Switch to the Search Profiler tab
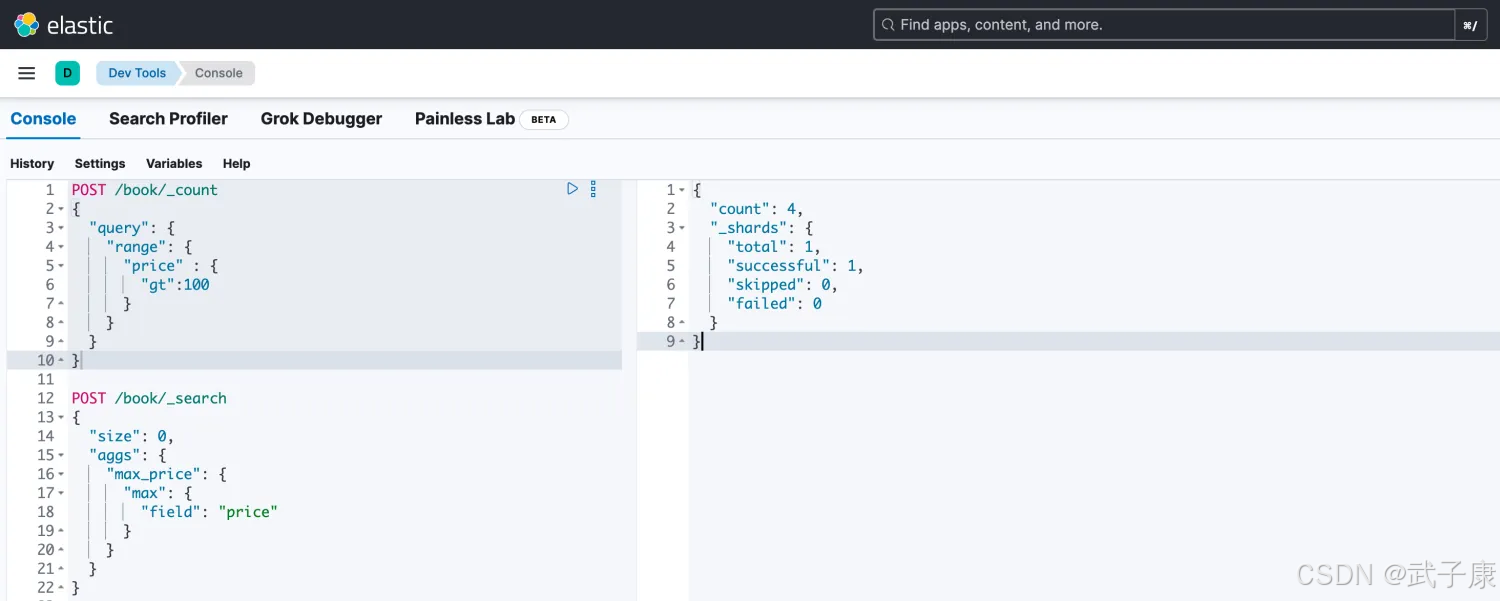 click(168, 119)
